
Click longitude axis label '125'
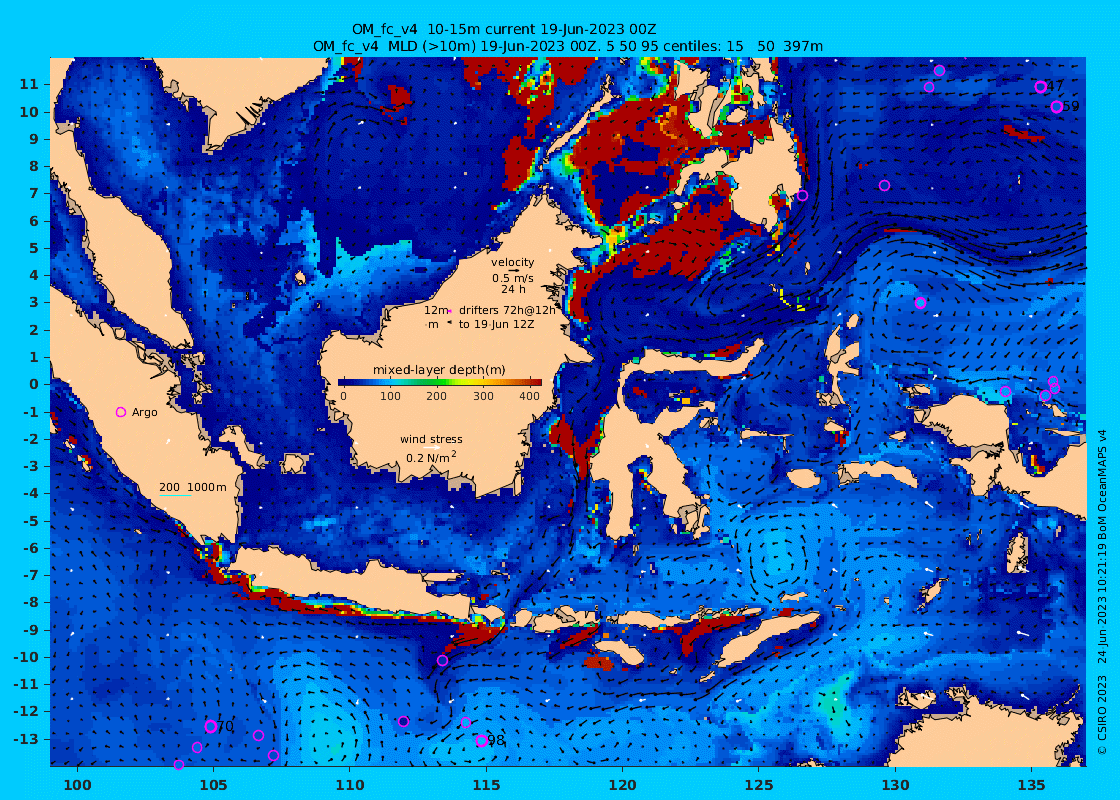pos(759,785)
